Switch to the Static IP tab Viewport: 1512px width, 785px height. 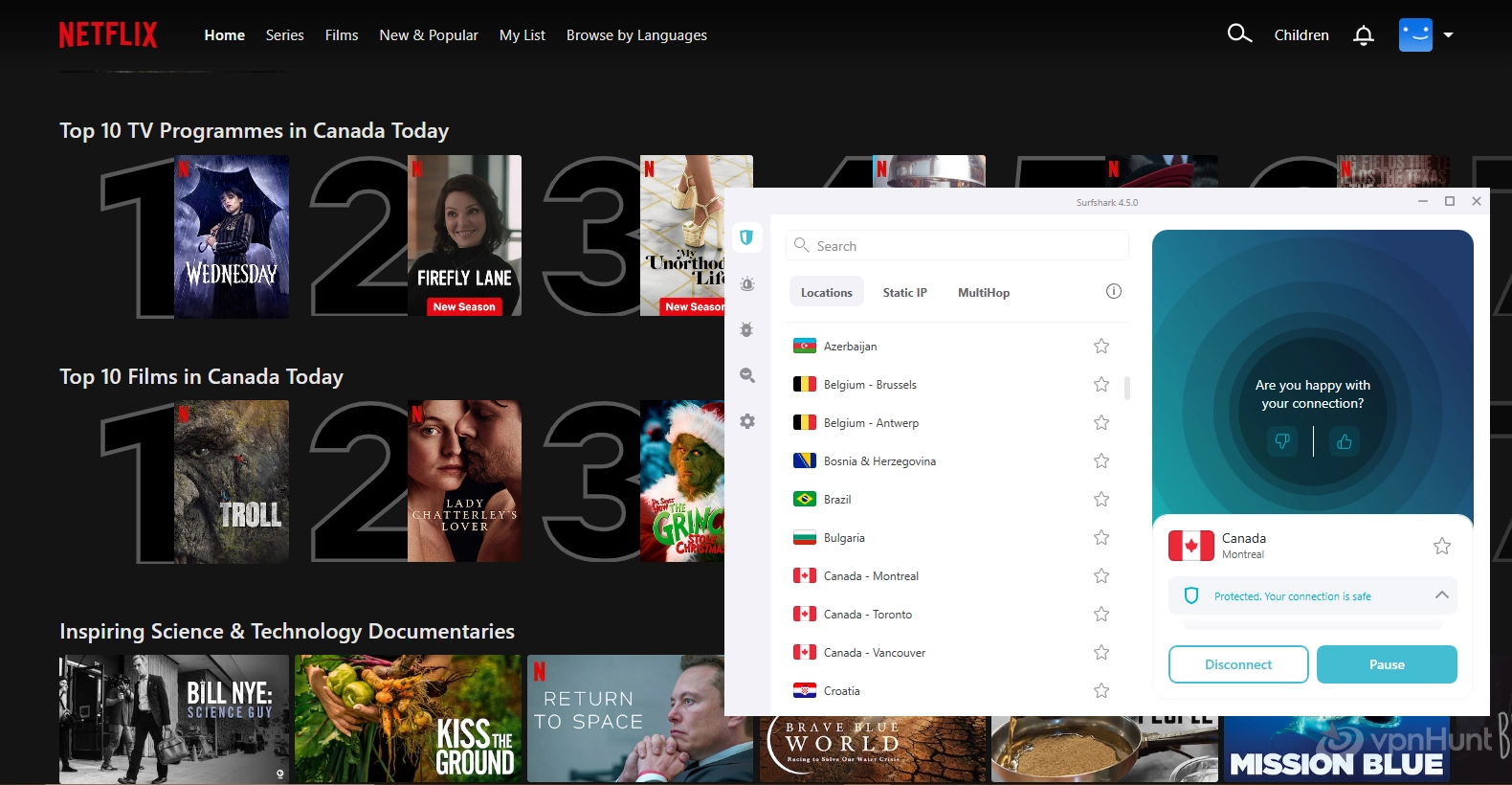904,292
